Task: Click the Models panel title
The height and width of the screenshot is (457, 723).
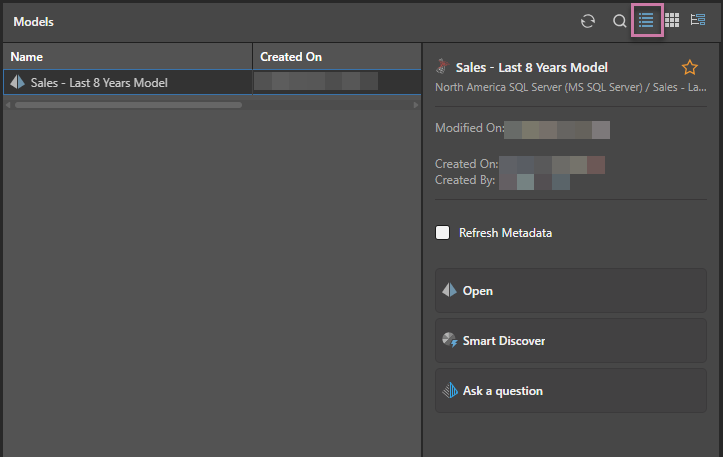Action: 34,21
